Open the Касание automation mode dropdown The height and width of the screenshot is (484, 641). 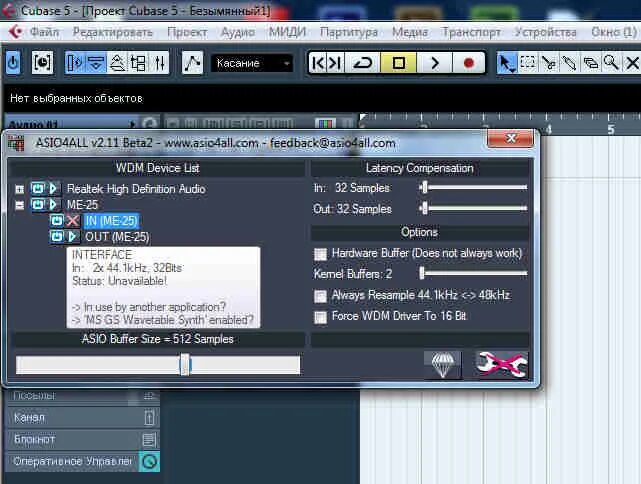point(252,63)
